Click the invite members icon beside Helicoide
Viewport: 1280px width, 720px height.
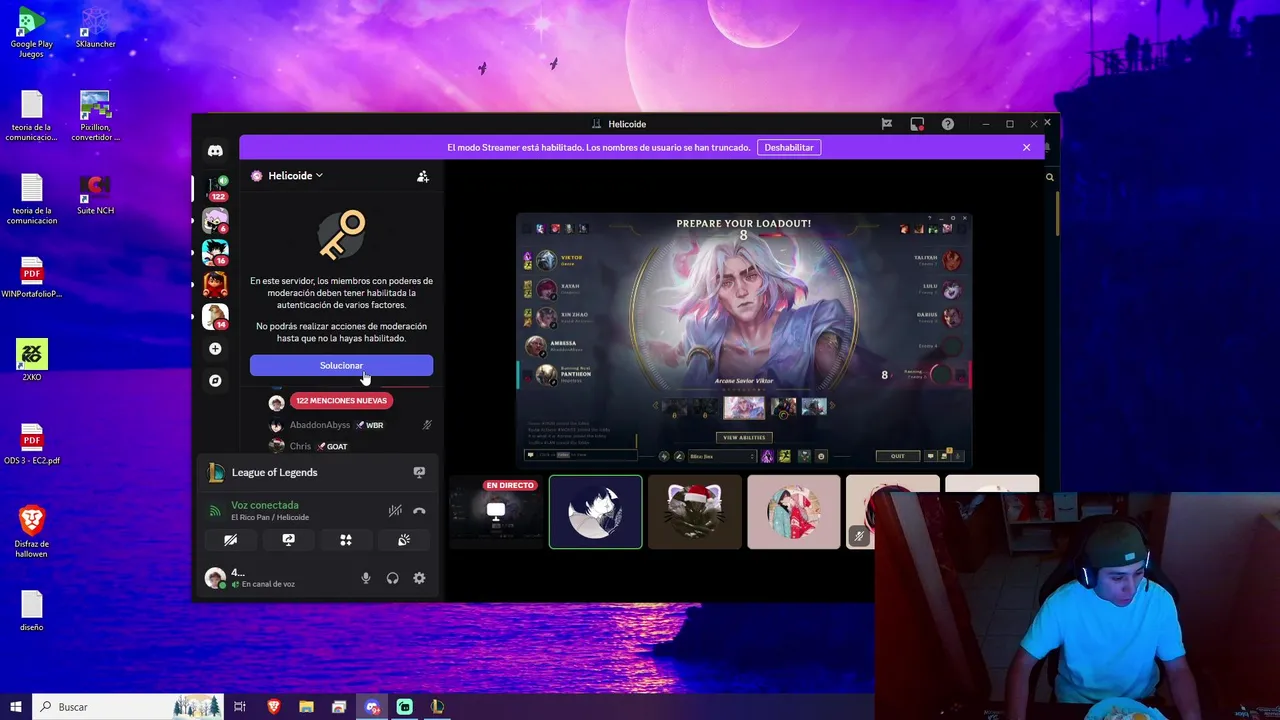click(x=423, y=176)
